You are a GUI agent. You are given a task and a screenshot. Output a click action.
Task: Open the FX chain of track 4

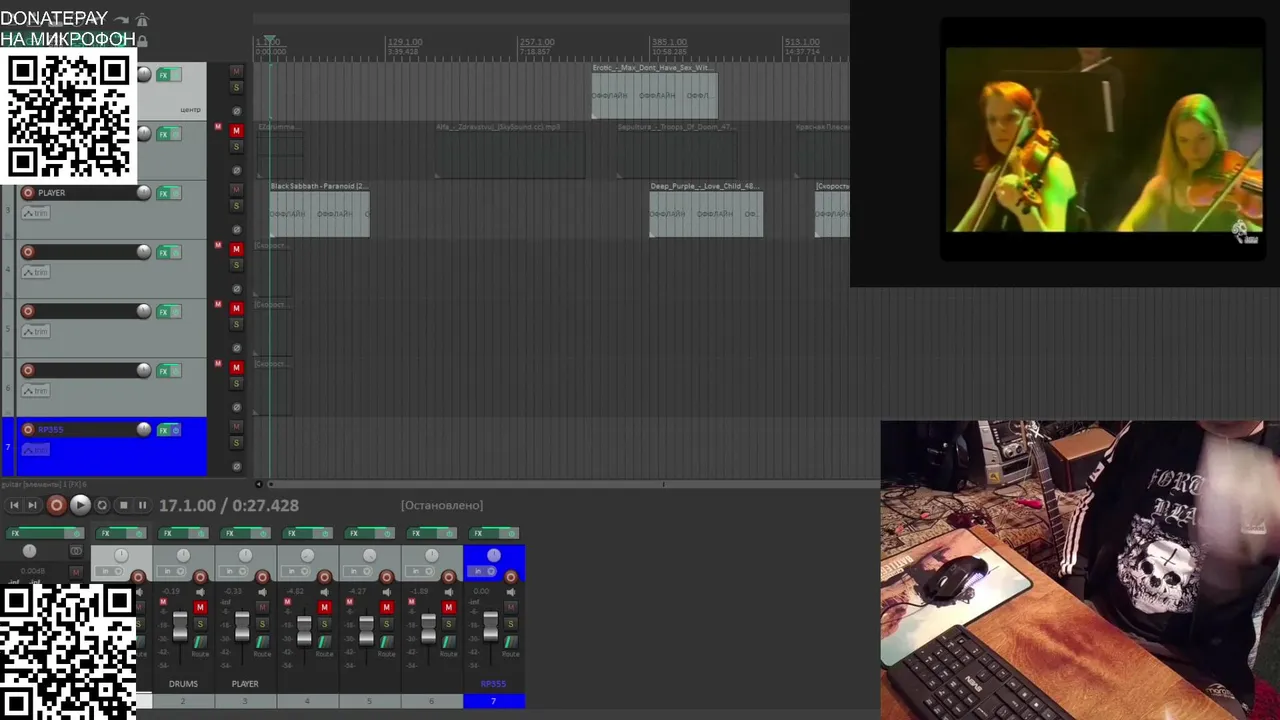click(x=163, y=252)
